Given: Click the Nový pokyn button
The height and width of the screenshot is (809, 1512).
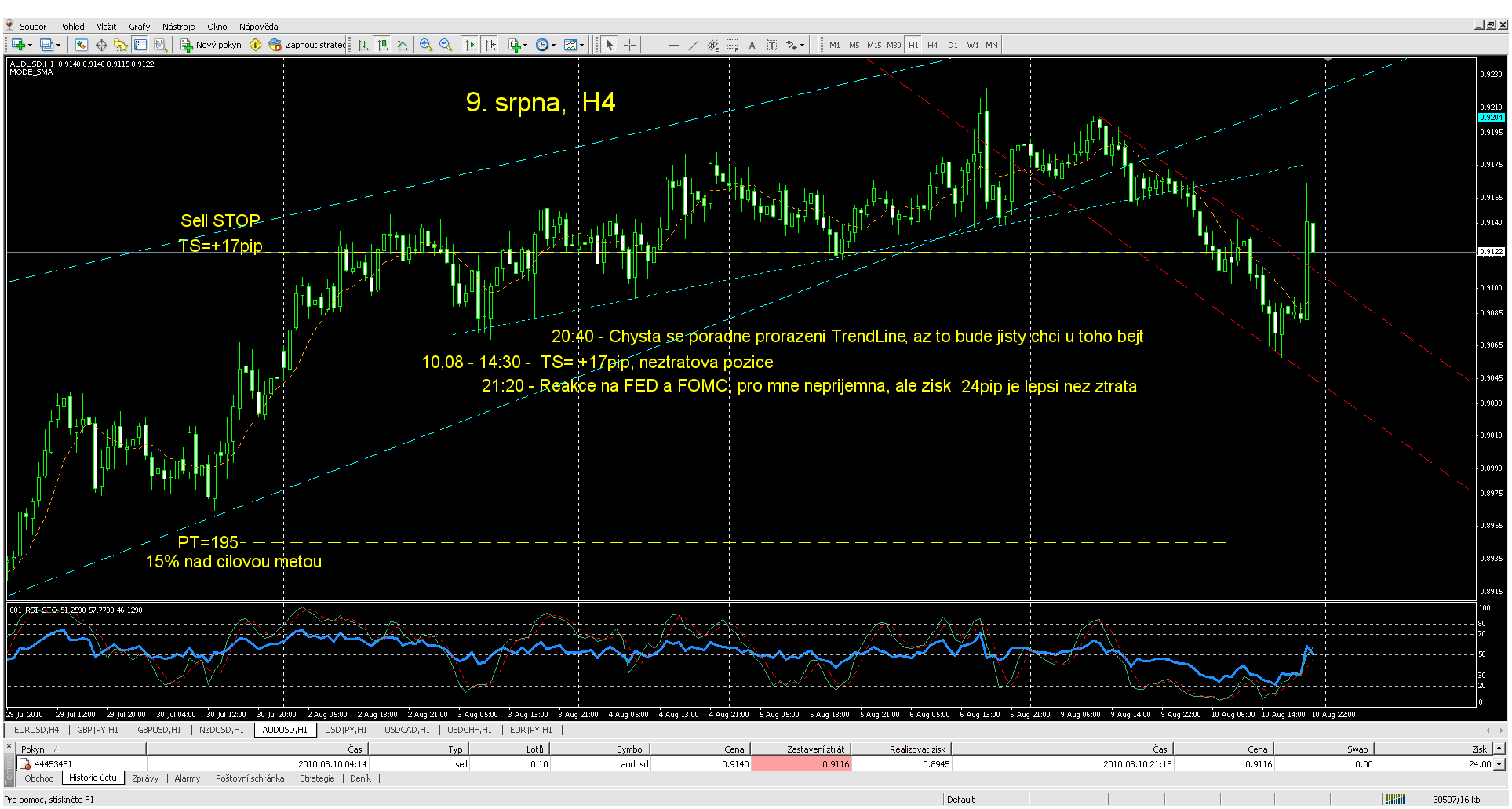Looking at the screenshot, I should (211, 45).
